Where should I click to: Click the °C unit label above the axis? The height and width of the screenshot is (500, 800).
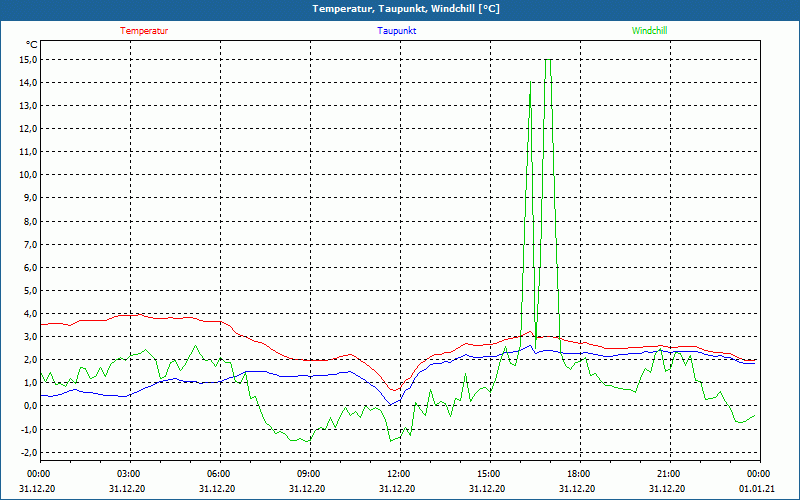click(x=32, y=45)
